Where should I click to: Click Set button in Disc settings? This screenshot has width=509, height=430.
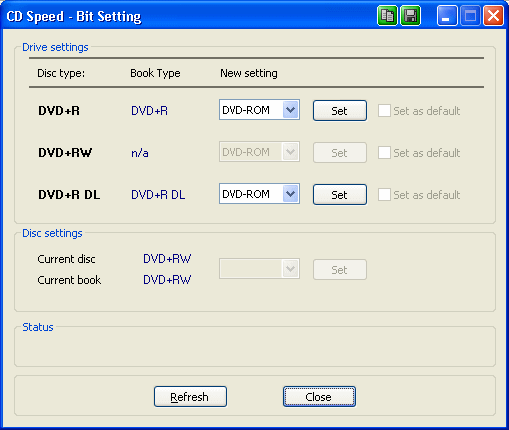click(x=340, y=270)
